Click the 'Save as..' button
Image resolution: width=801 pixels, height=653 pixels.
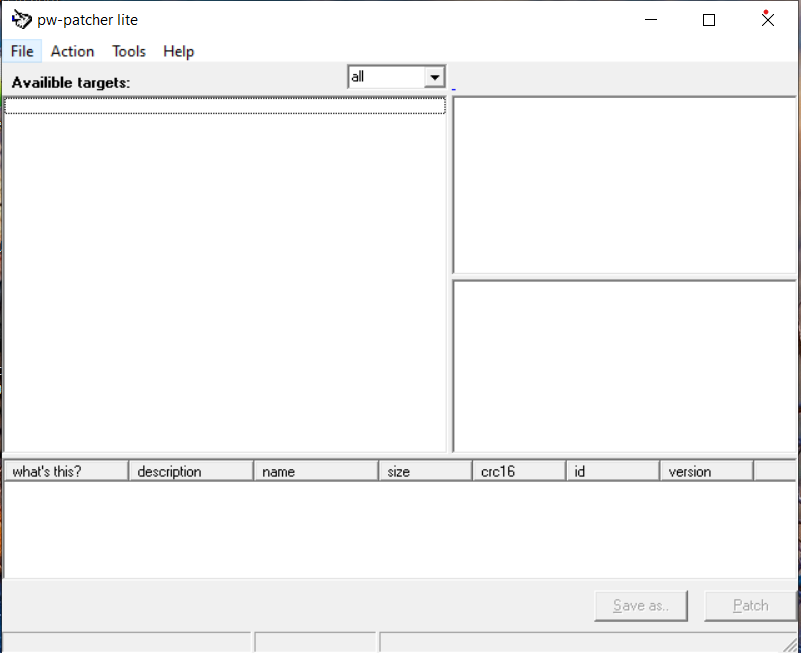coord(640,605)
